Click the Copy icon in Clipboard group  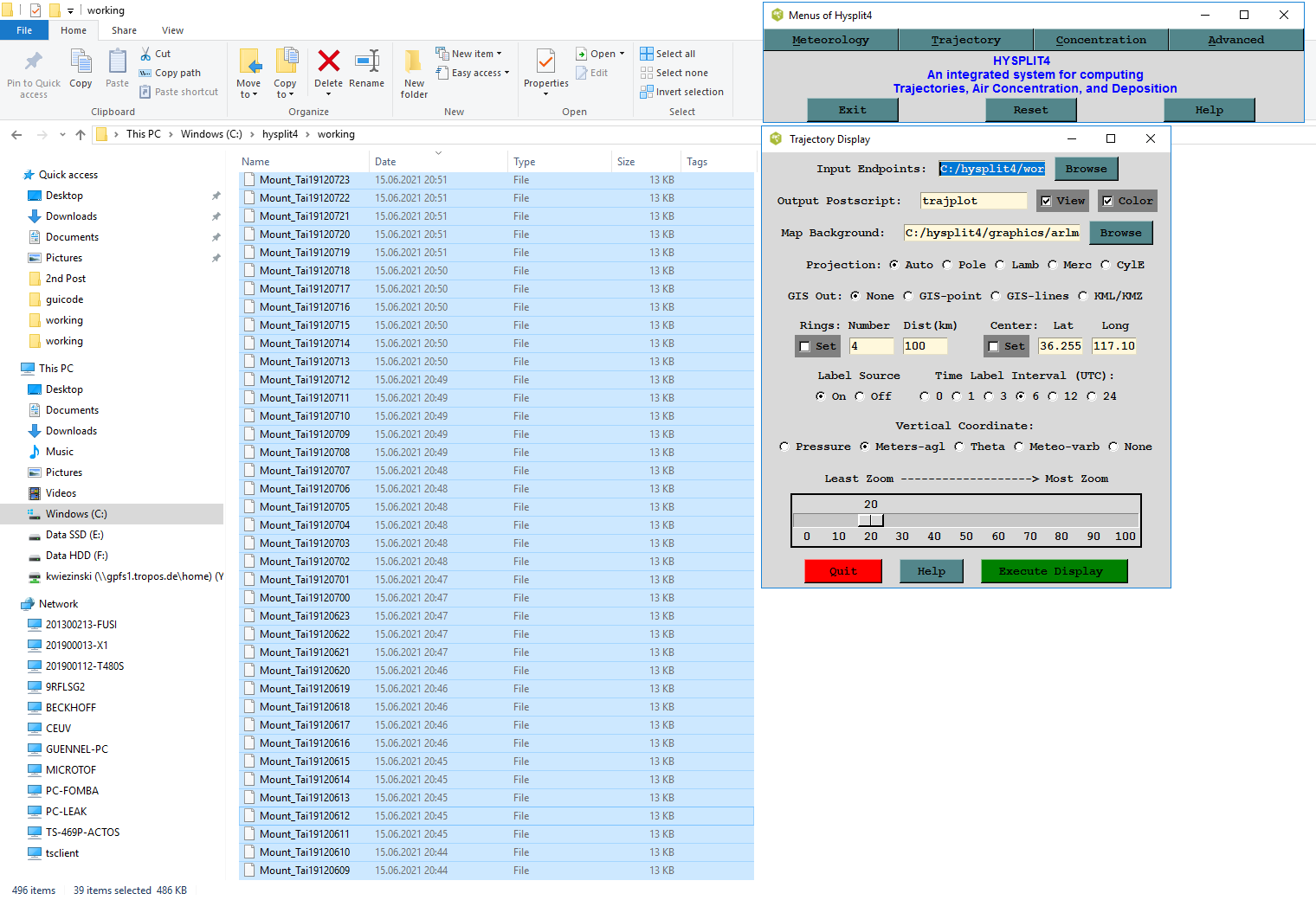[81, 62]
